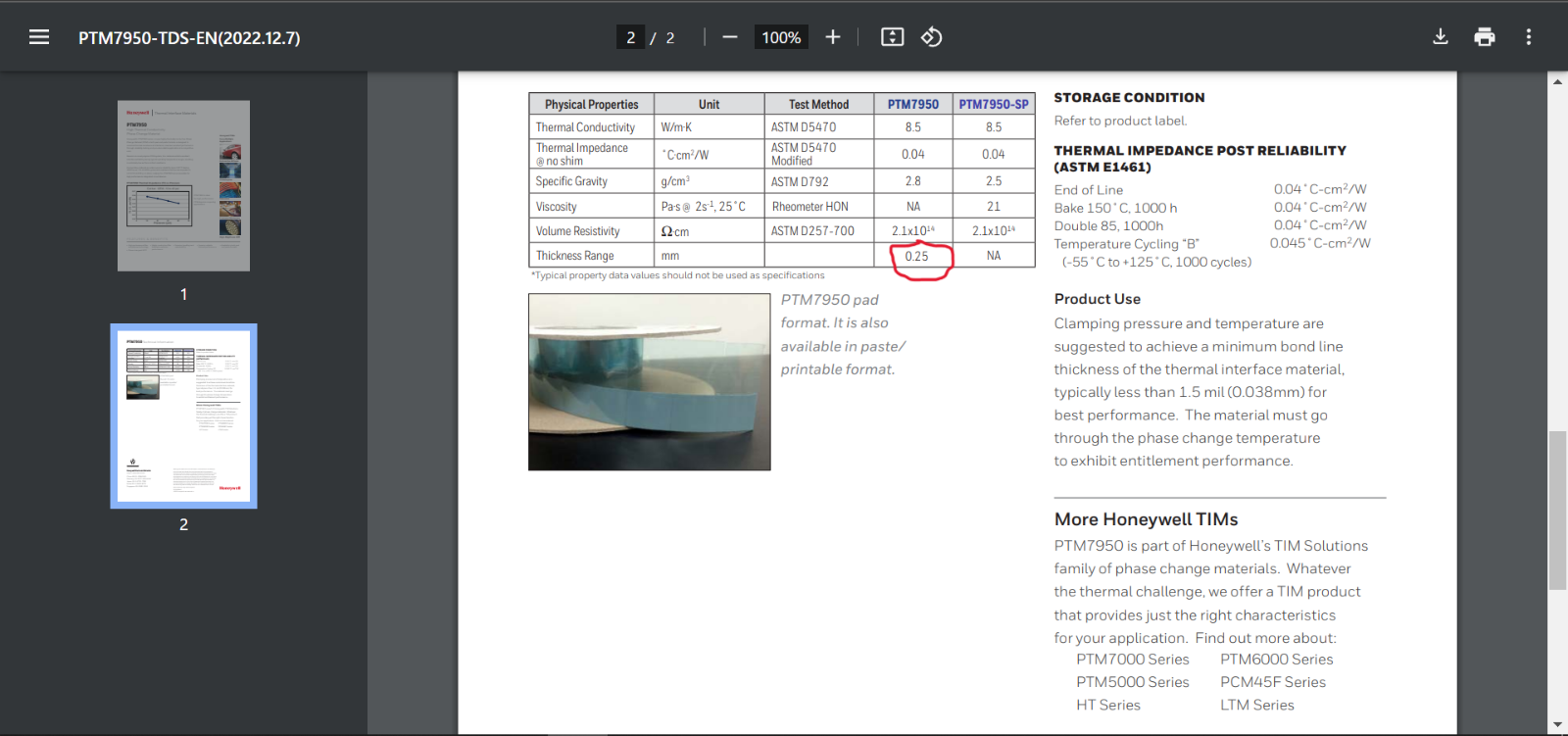Click the THERMAL IMPEDANCE POST RELIABILITY heading
1568x736 pixels.
point(1200,159)
